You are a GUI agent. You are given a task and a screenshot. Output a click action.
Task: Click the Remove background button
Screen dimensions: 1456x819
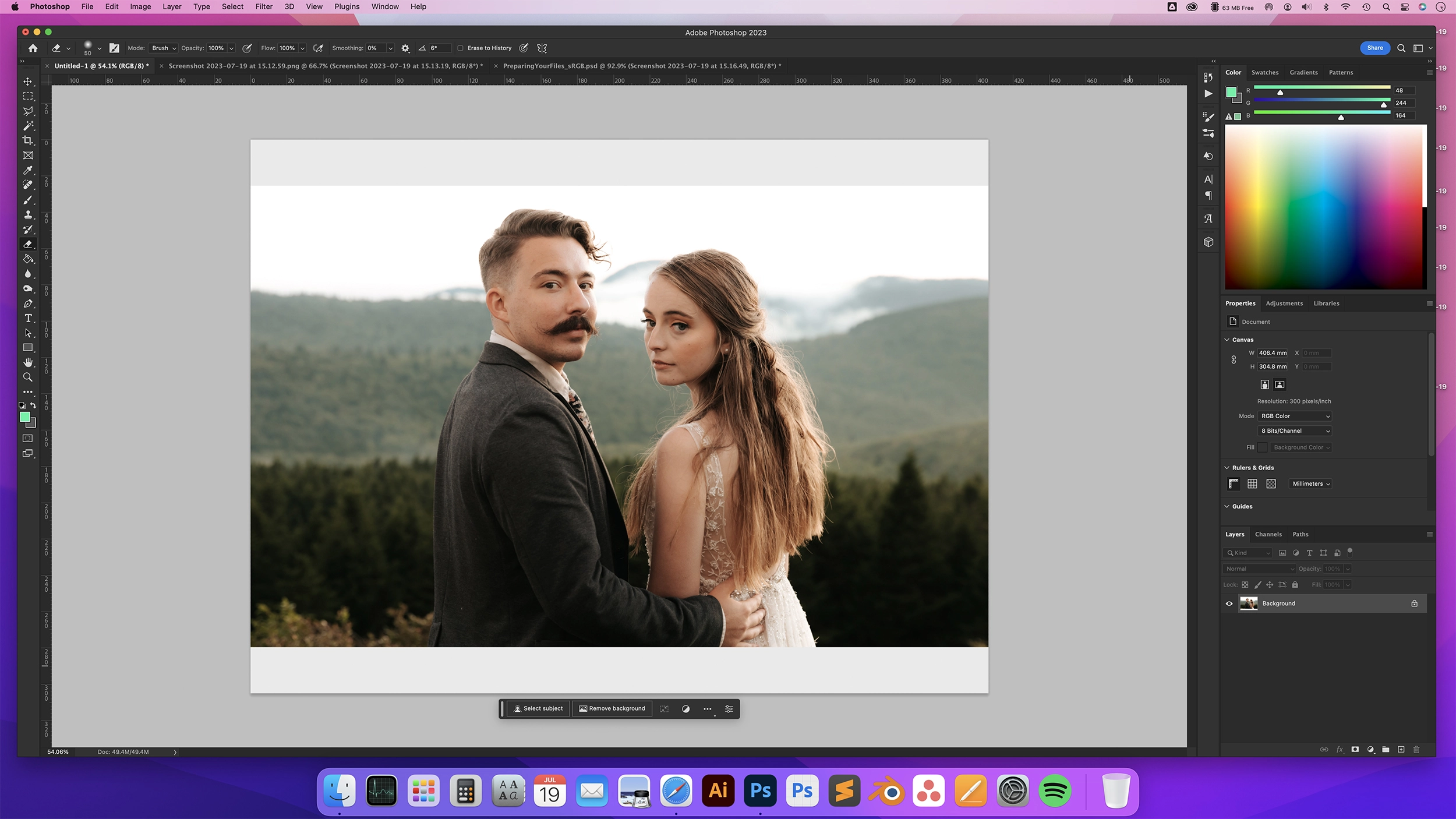click(x=612, y=708)
